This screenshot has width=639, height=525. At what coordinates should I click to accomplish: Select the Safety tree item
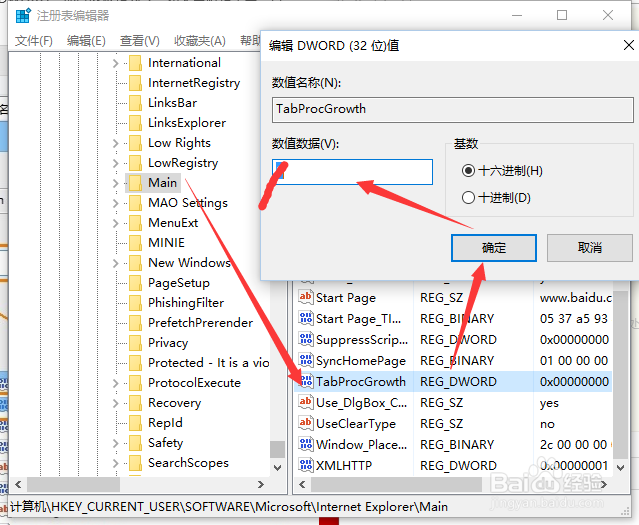165,443
